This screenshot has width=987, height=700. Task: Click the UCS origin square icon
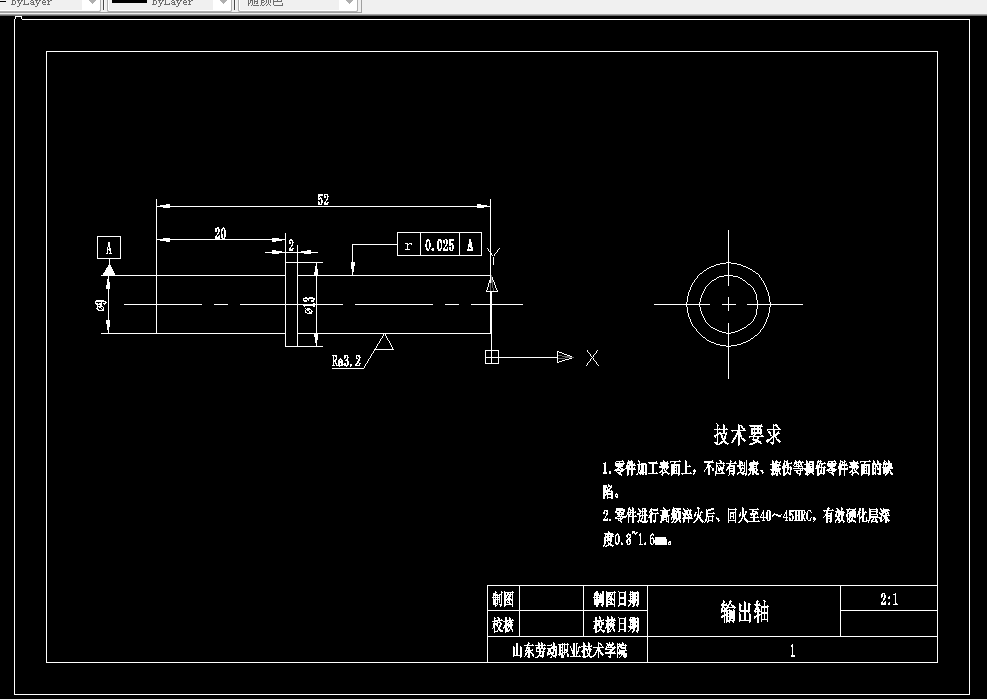coord(492,357)
